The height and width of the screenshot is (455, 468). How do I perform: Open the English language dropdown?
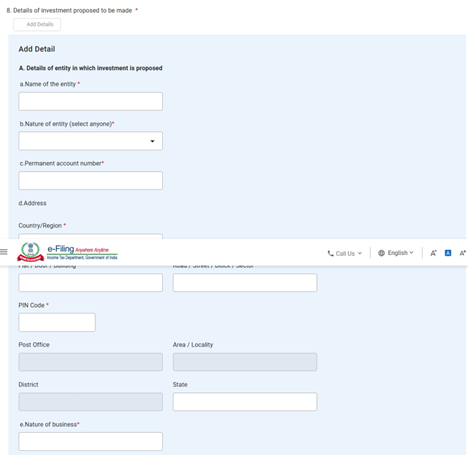click(396, 253)
